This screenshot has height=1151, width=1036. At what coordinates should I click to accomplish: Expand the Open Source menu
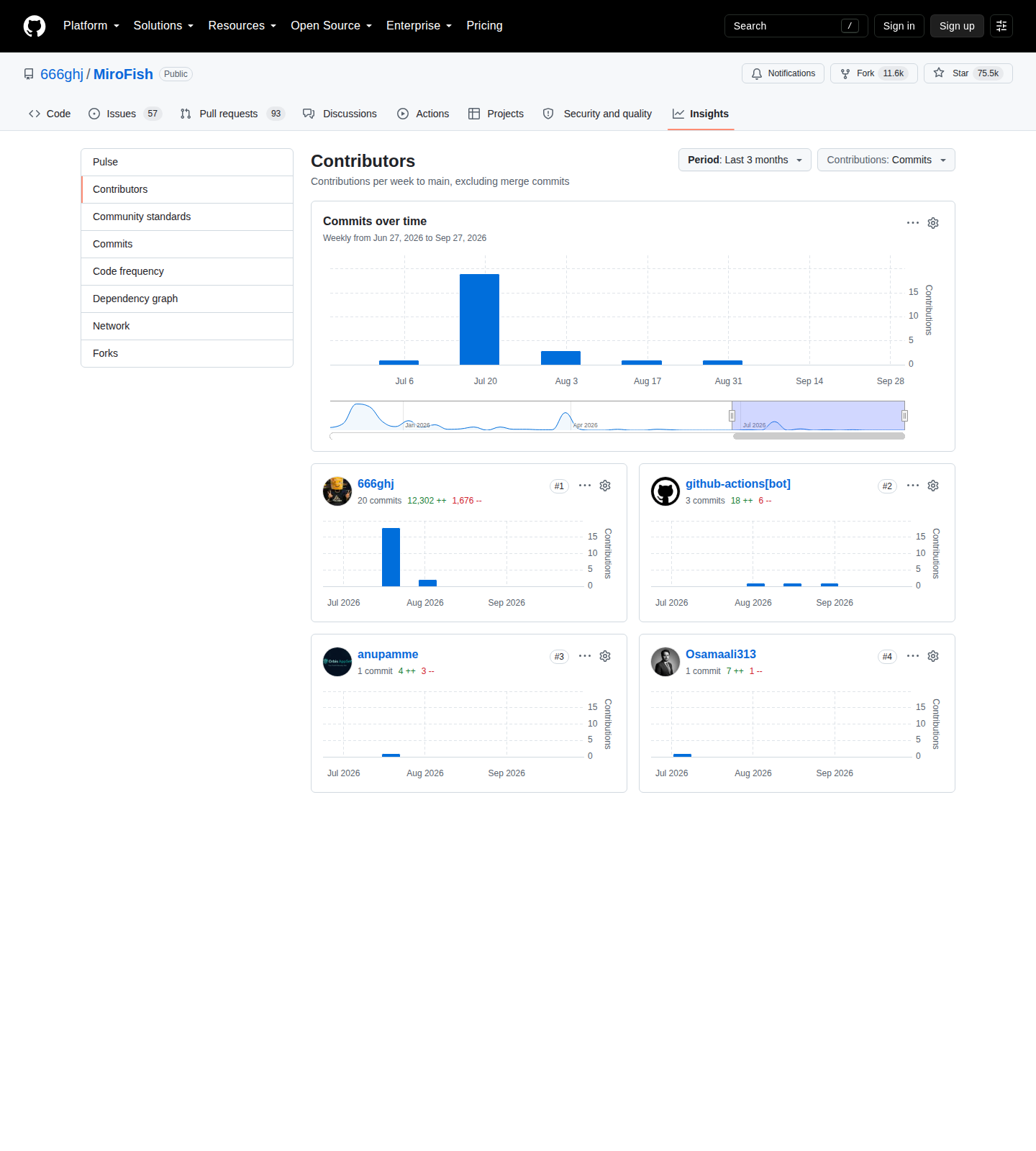[332, 26]
